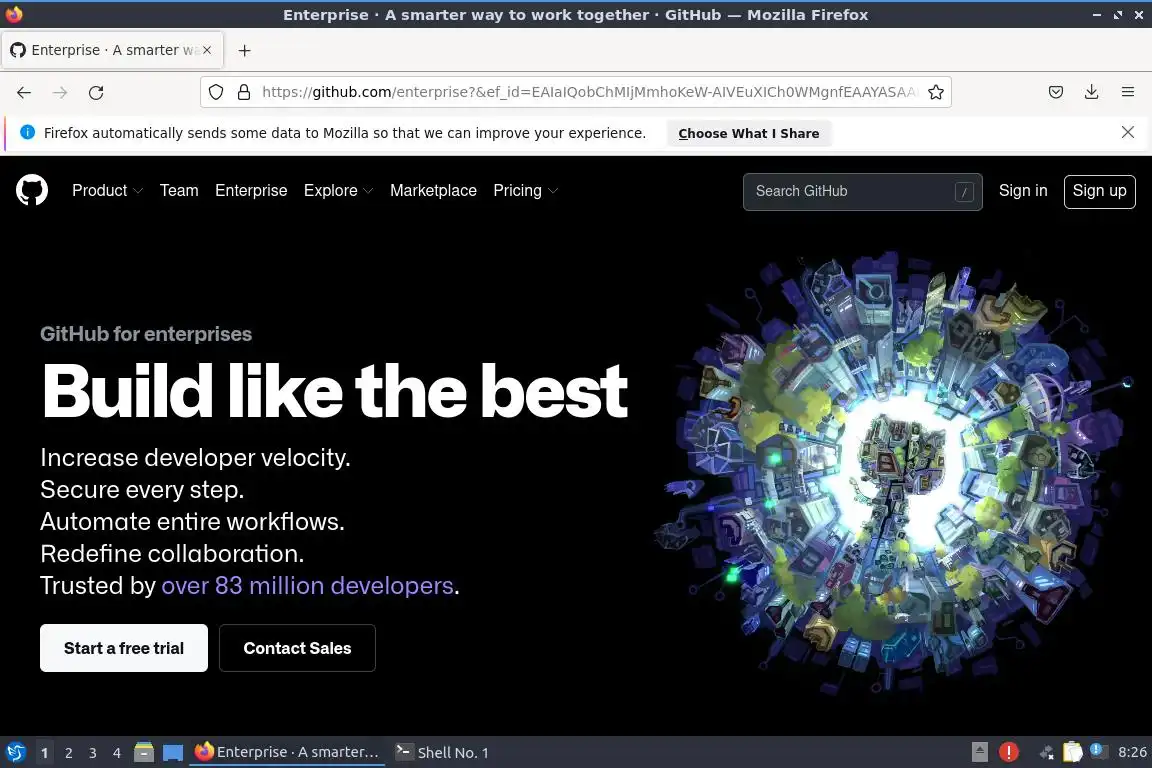
Task: Click the info icon in notification bar
Action: point(27,132)
